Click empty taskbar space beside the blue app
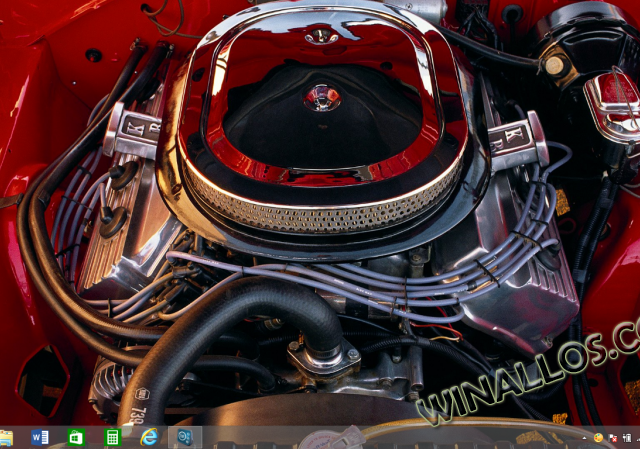Screen dimensions: 640x449 pos(230,438)
